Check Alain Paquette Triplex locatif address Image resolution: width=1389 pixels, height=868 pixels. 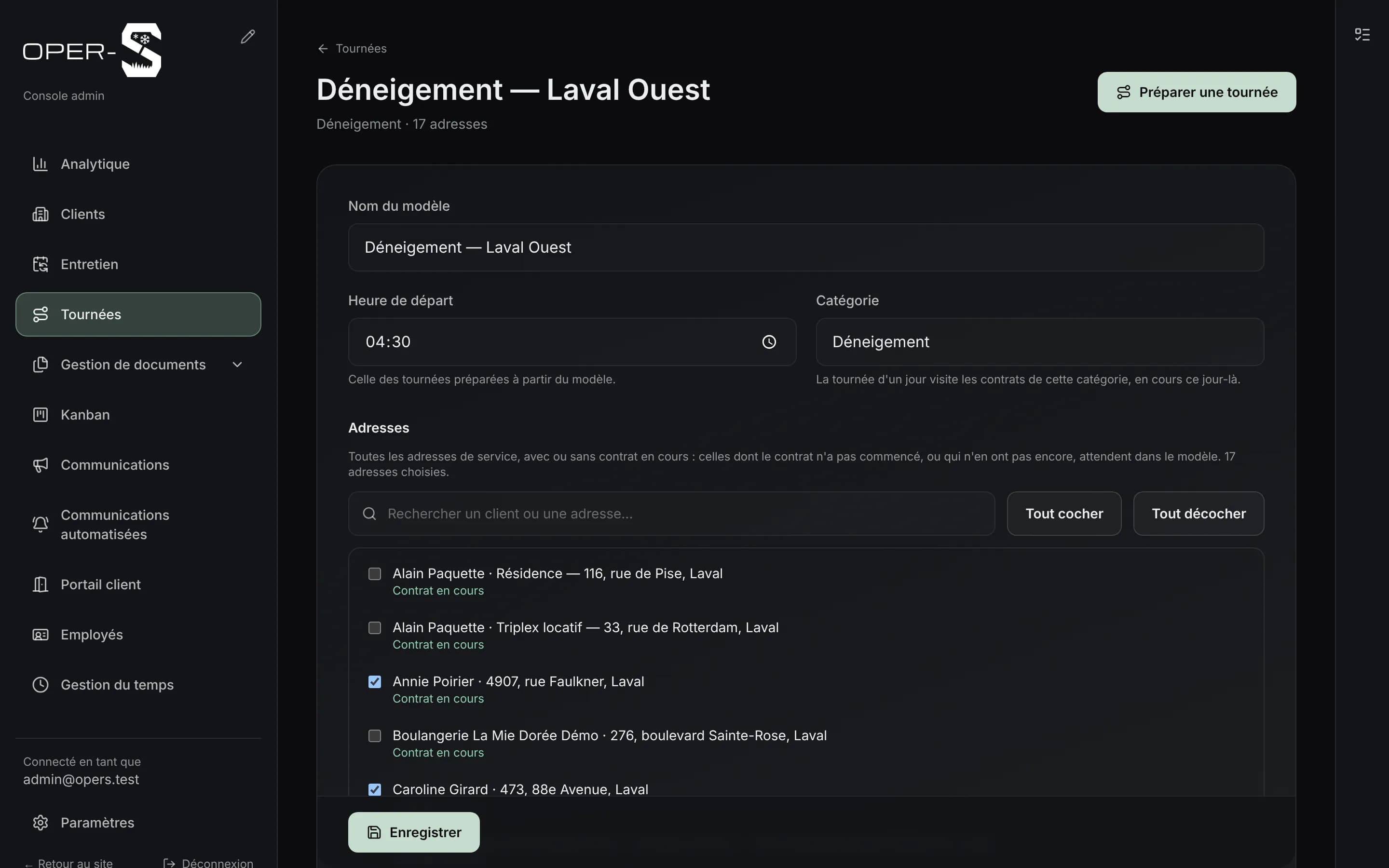375,628
